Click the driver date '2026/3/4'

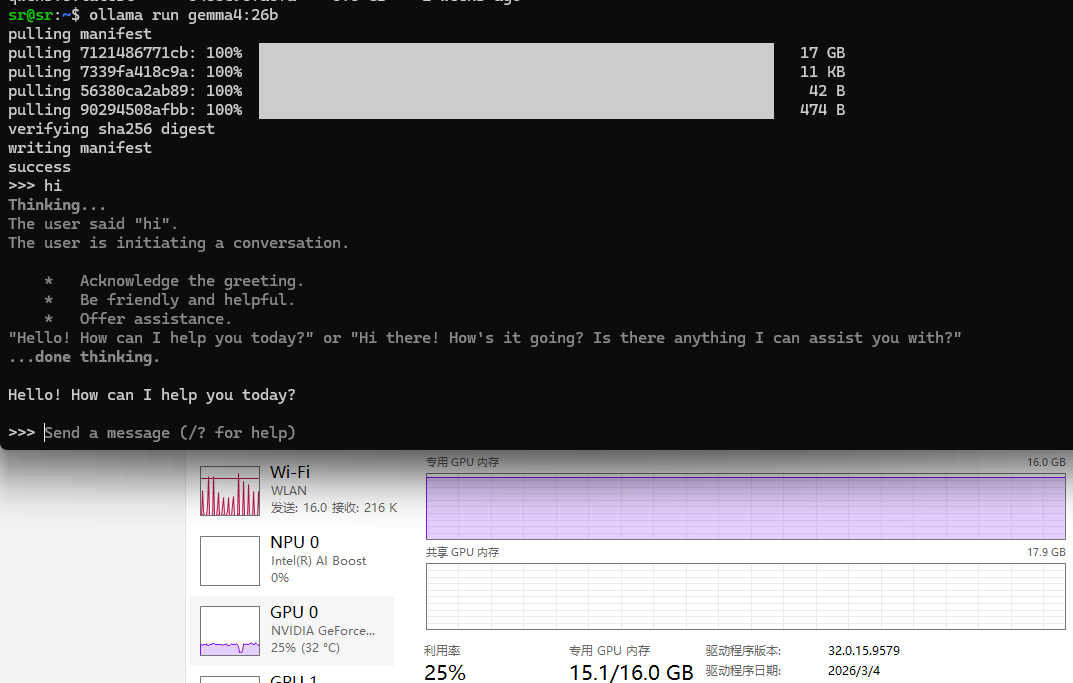tap(854, 671)
